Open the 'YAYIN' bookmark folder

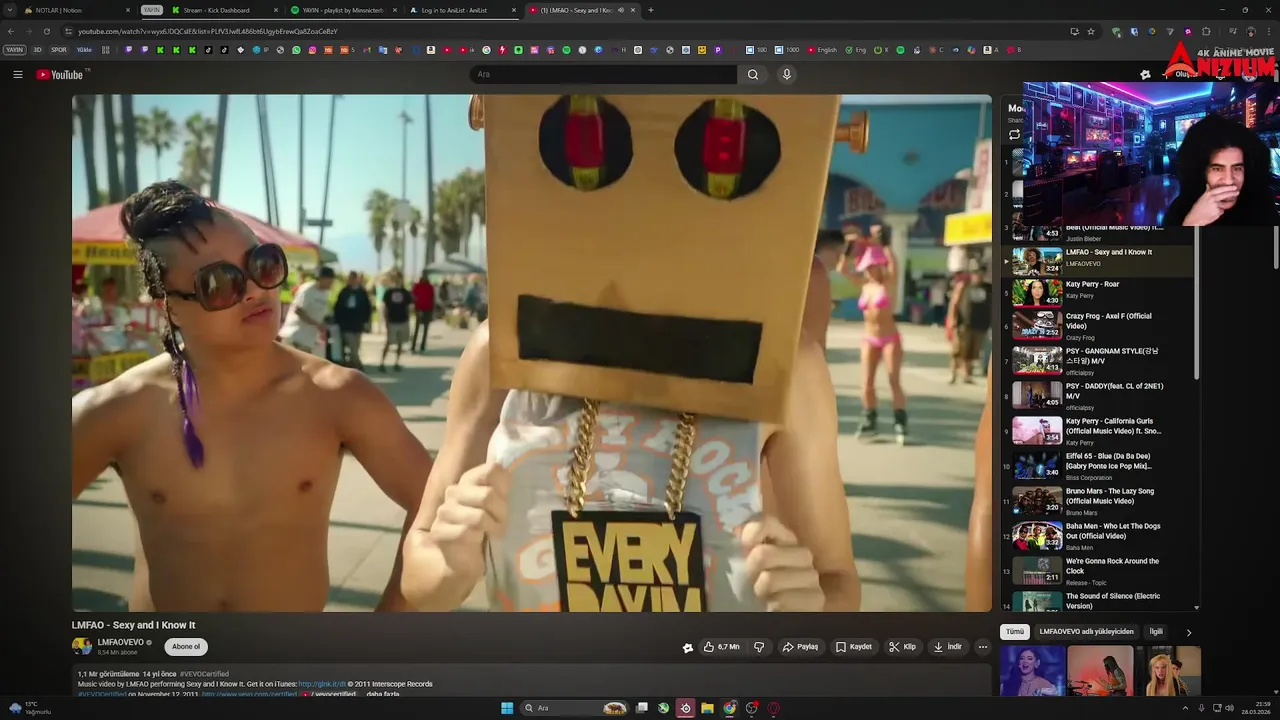pos(14,50)
